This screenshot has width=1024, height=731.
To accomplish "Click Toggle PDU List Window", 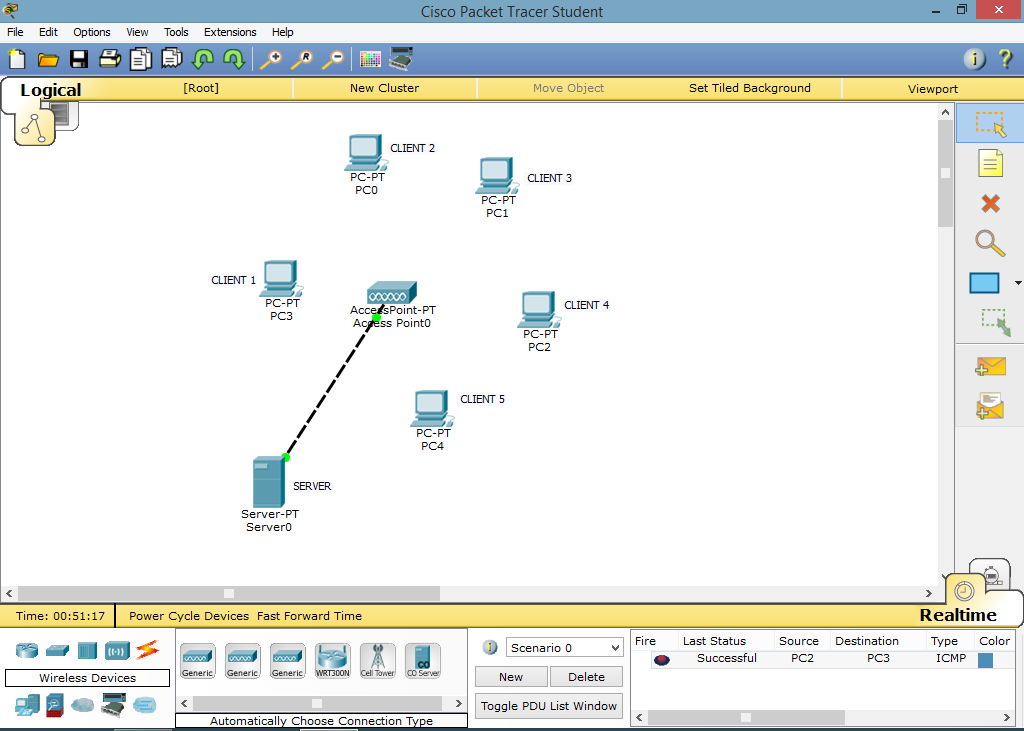I will coord(549,706).
